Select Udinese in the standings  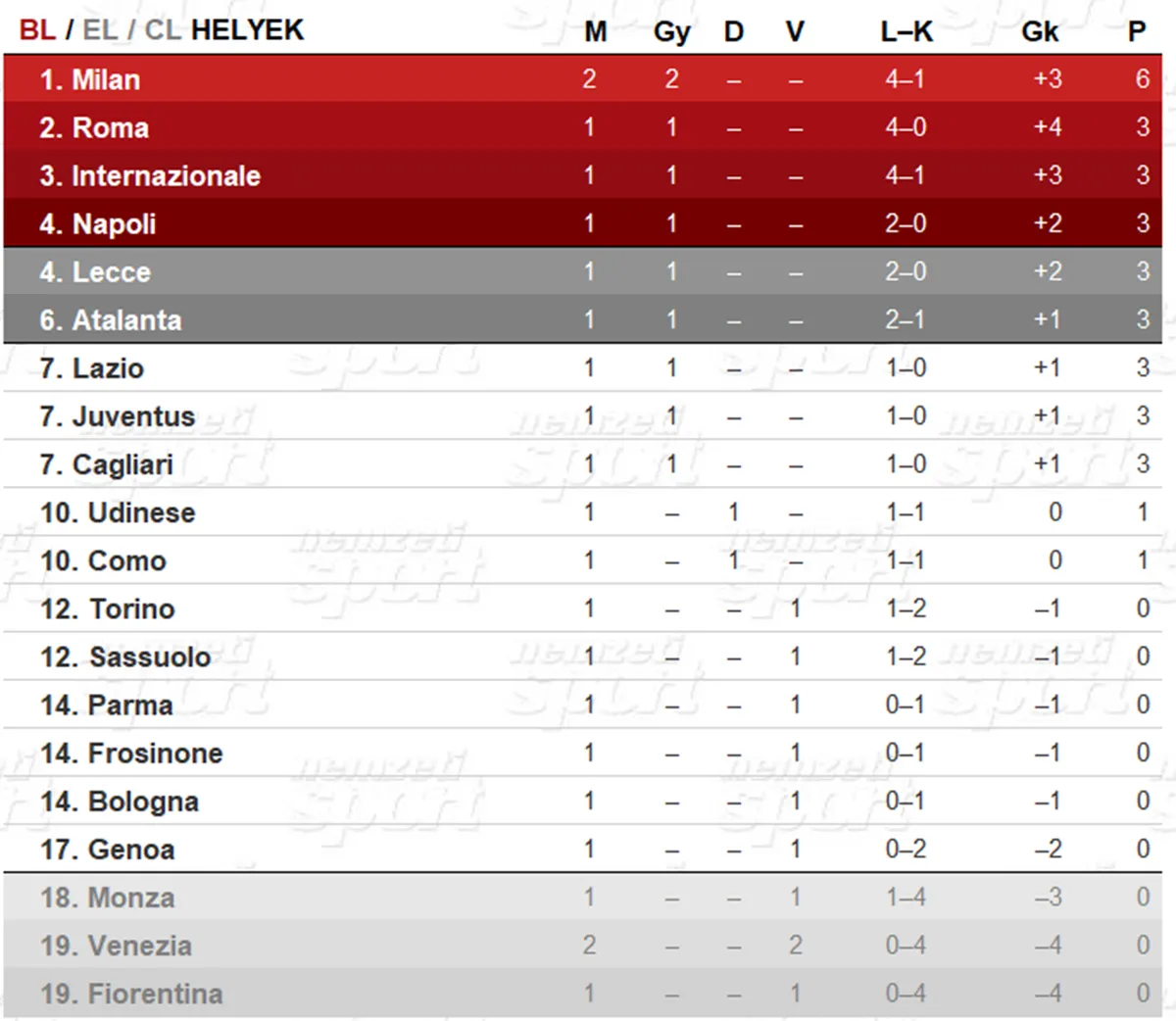coord(141,512)
